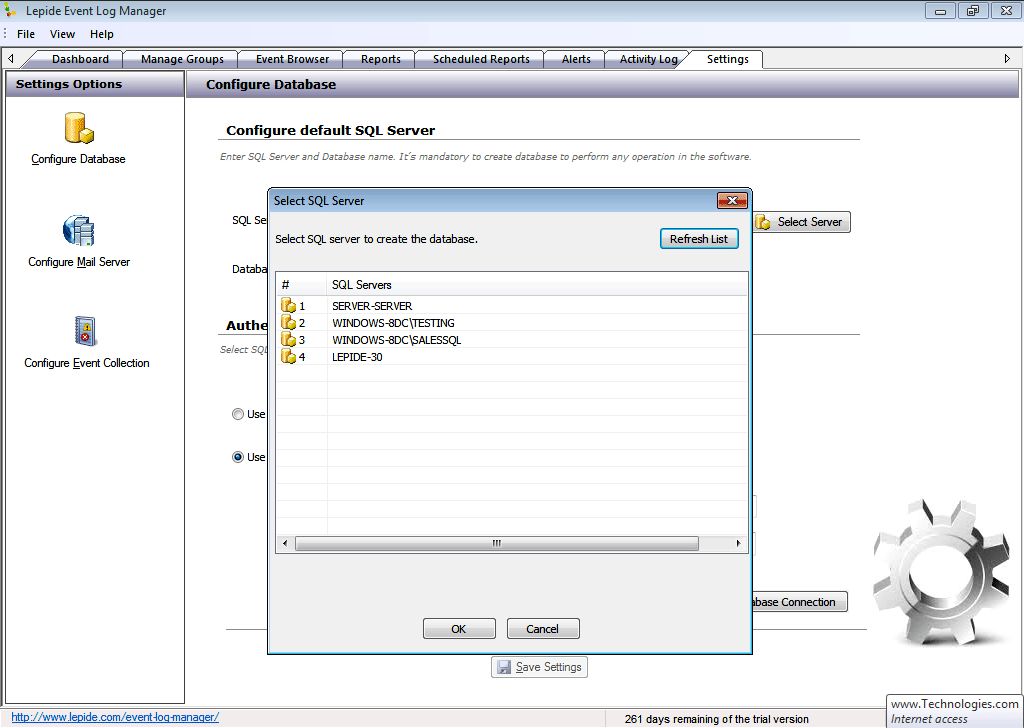The height and width of the screenshot is (728, 1024).
Task: Switch to the Alerts tab
Action: pos(576,59)
